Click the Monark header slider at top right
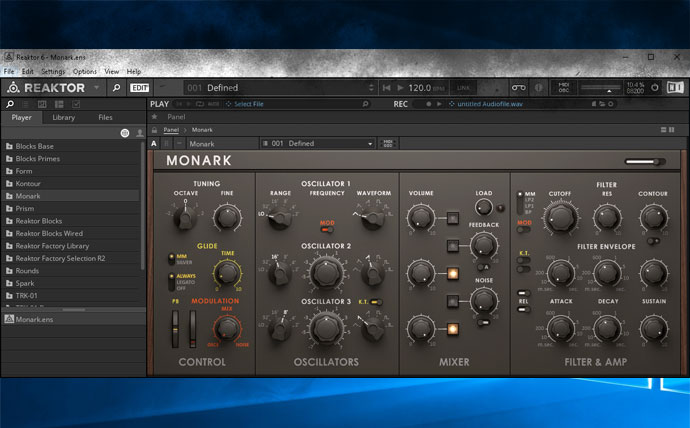The width and height of the screenshot is (690, 428). click(645, 162)
